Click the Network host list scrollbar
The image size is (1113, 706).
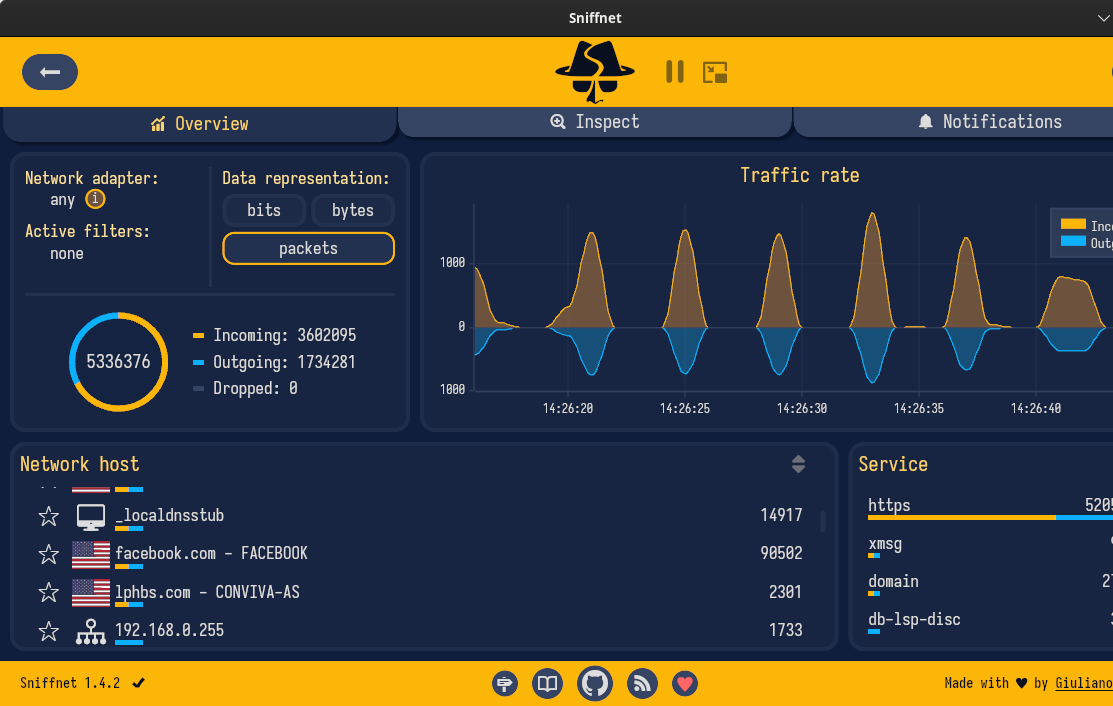[823, 521]
